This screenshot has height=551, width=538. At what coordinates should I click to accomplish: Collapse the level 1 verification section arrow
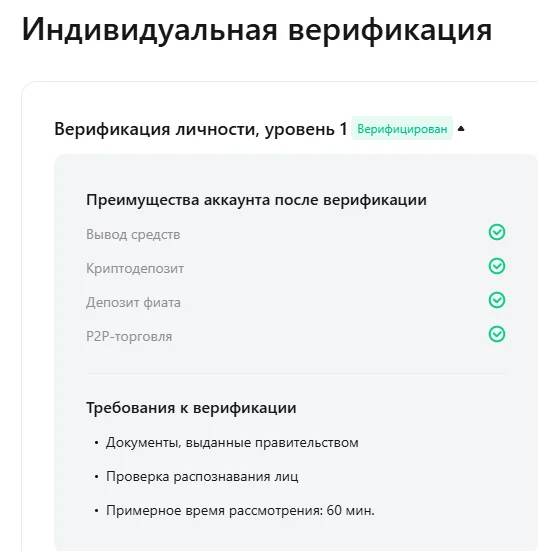(x=461, y=129)
